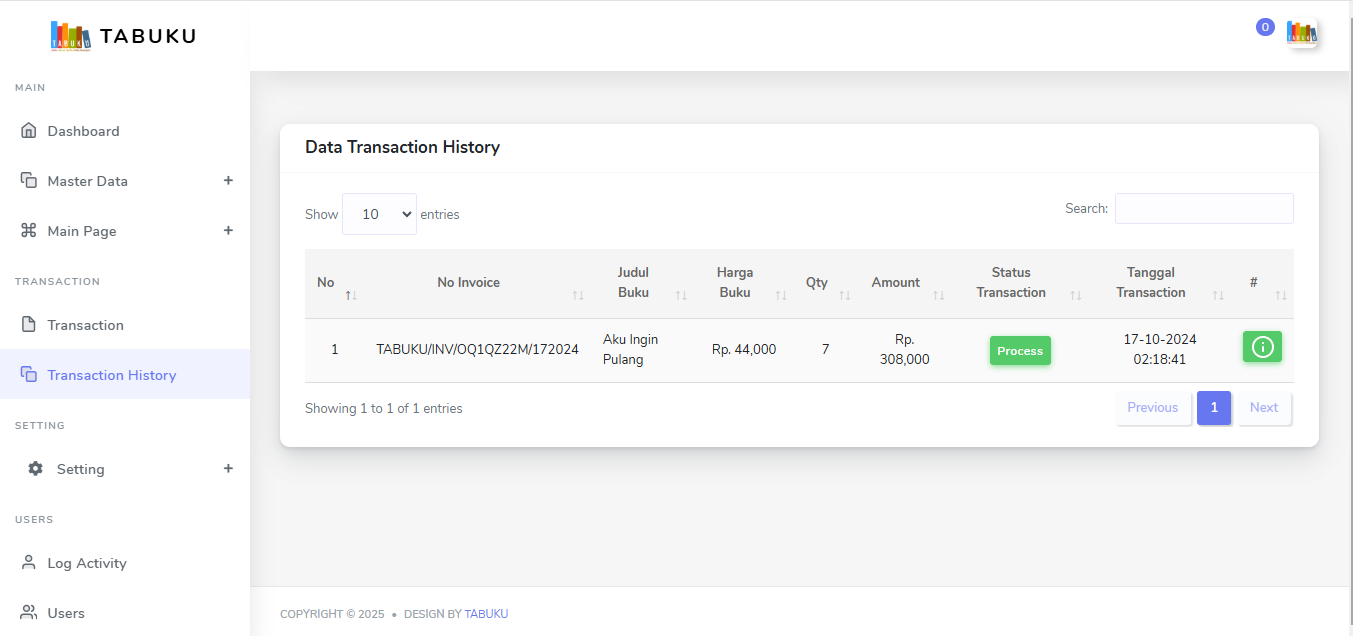Go to Users menu item
Viewport: 1353px width, 636px height.
pyautogui.click(x=66, y=613)
